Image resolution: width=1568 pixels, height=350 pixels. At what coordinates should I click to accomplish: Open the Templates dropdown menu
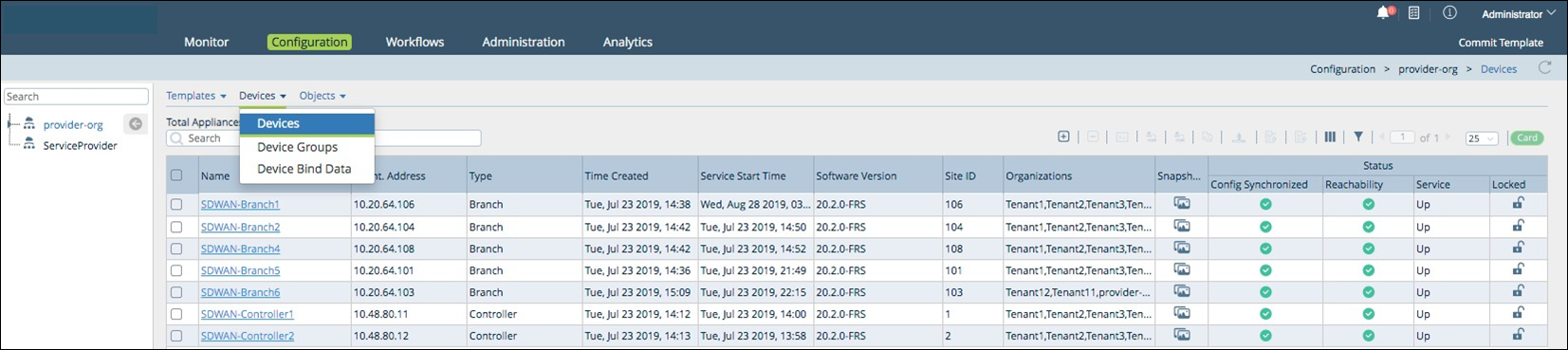click(196, 96)
